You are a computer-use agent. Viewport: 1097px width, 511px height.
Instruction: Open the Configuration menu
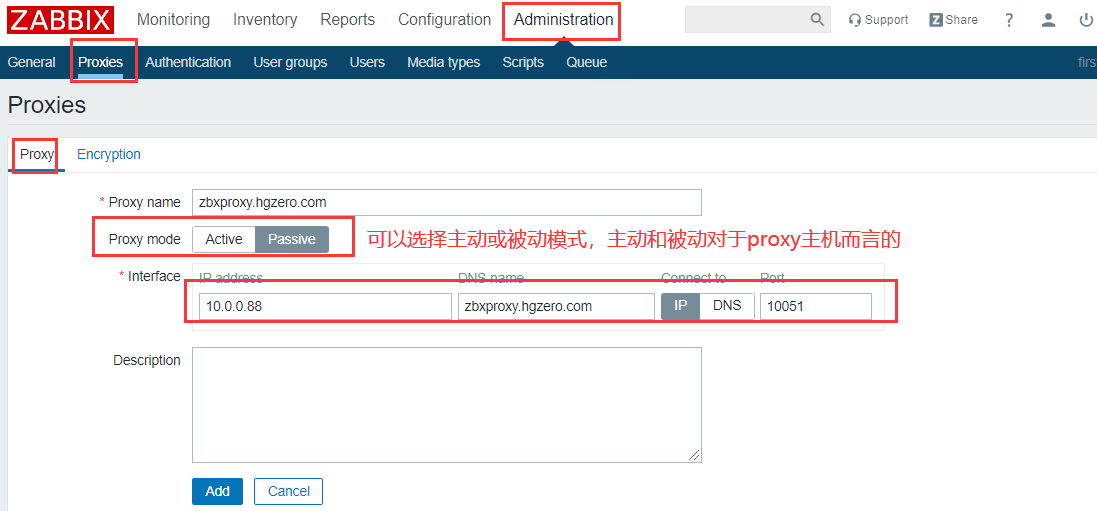[x=444, y=20]
